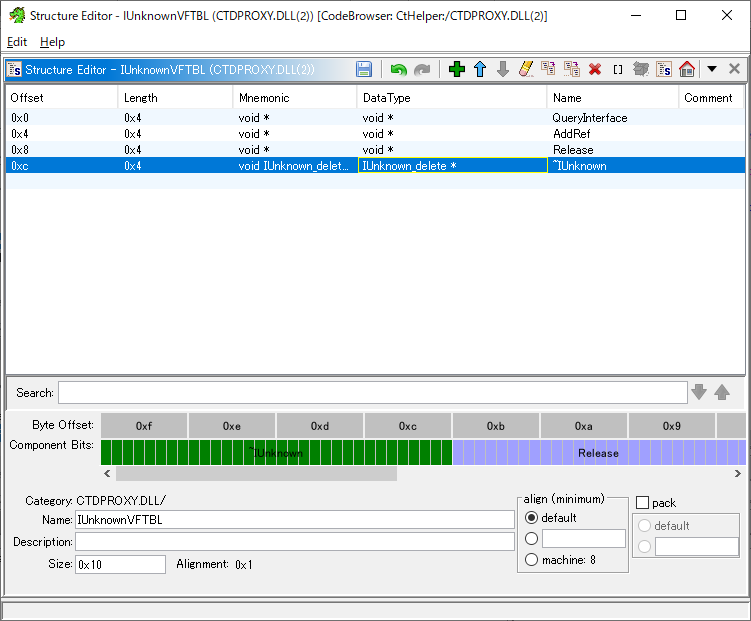This screenshot has width=751, height=621.
Task: Click the void IUnknown_delet... mnemonic cell
Action: [295, 166]
